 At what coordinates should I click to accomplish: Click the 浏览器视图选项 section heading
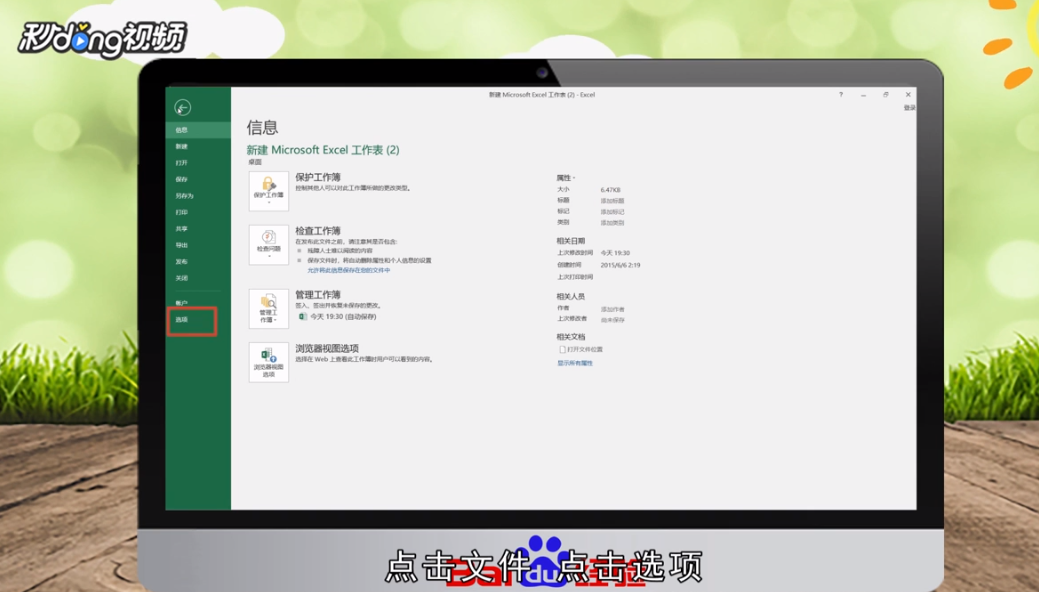(x=327, y=348)
